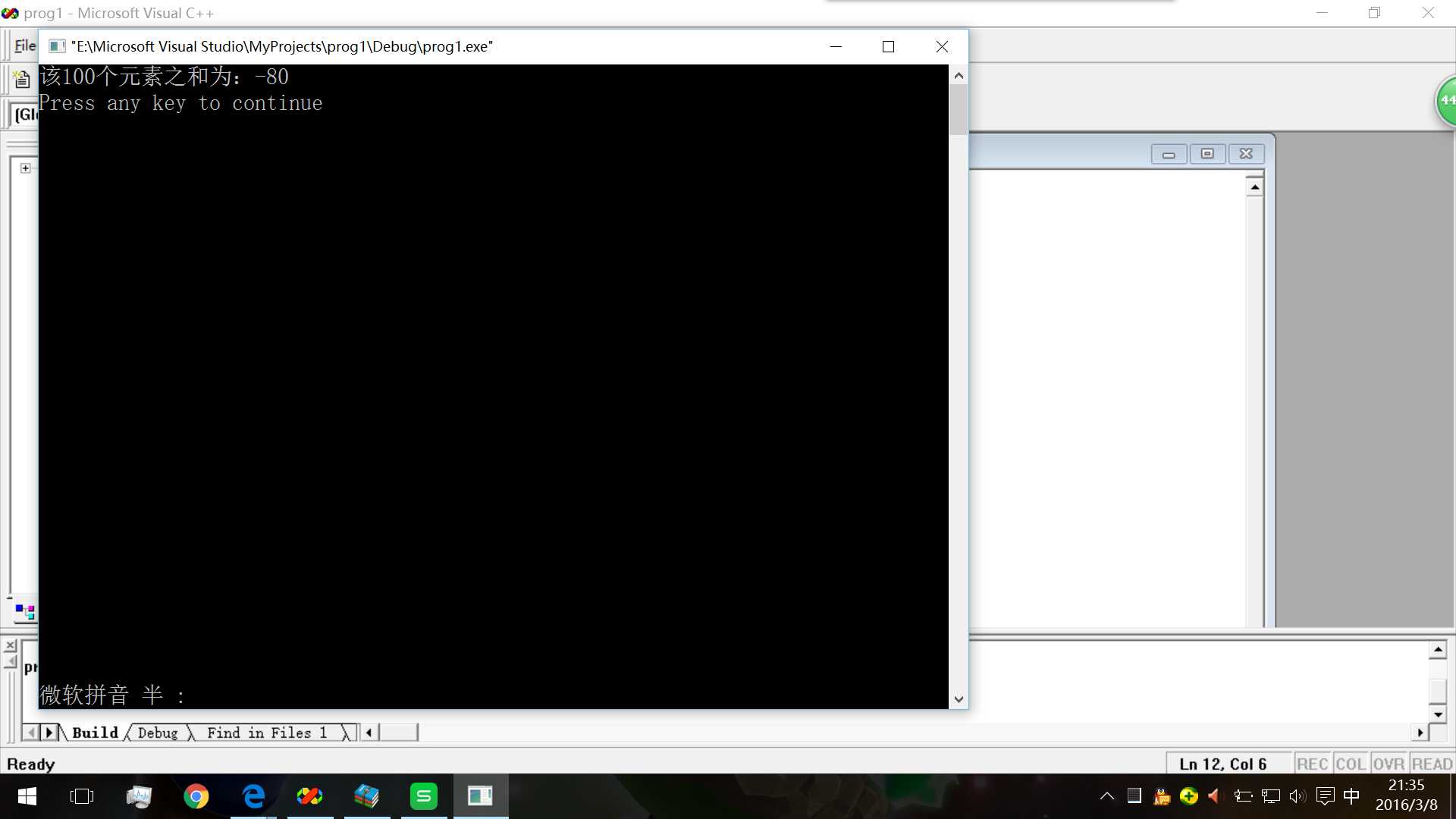Click the COL status bar indicator
The width and height of the screenshot is (1456, 819).
[1351, 764]
